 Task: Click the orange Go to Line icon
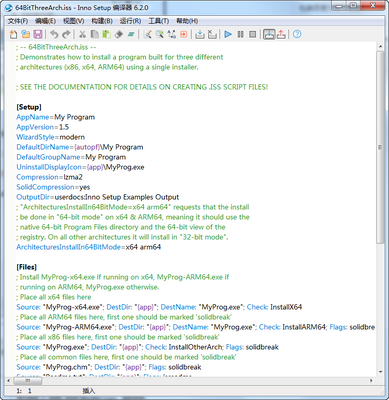(184, 34)
